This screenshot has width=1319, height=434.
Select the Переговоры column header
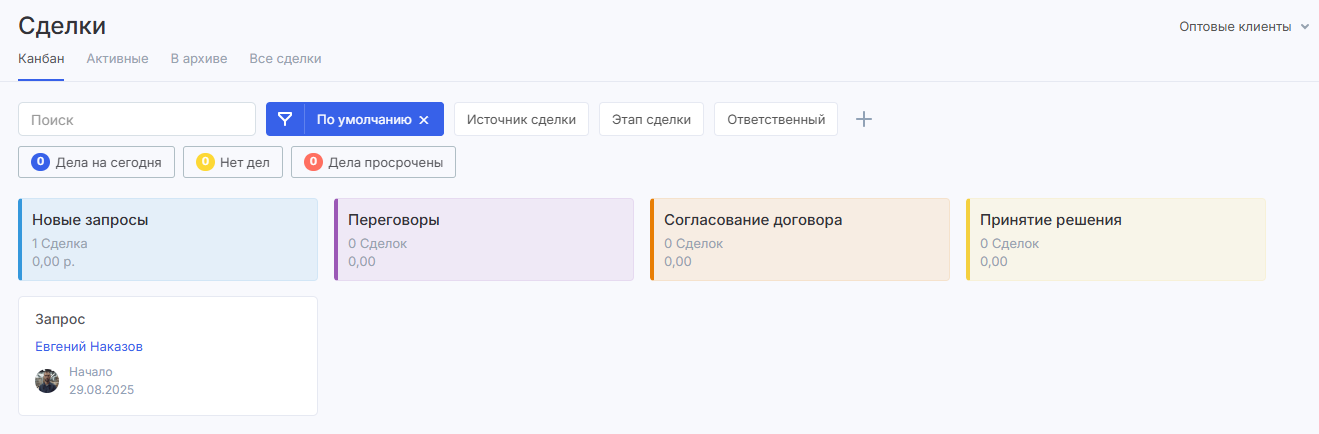click(x=394, y=220)
